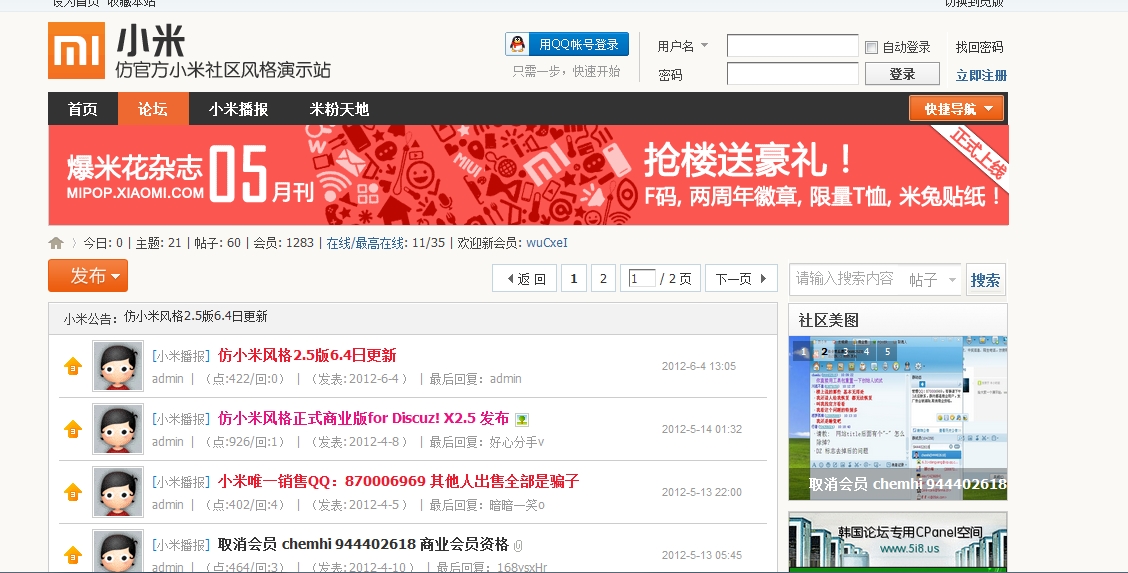
Task: Click date 2012-6-4 13:05
Action: click(x=699, y=366)
